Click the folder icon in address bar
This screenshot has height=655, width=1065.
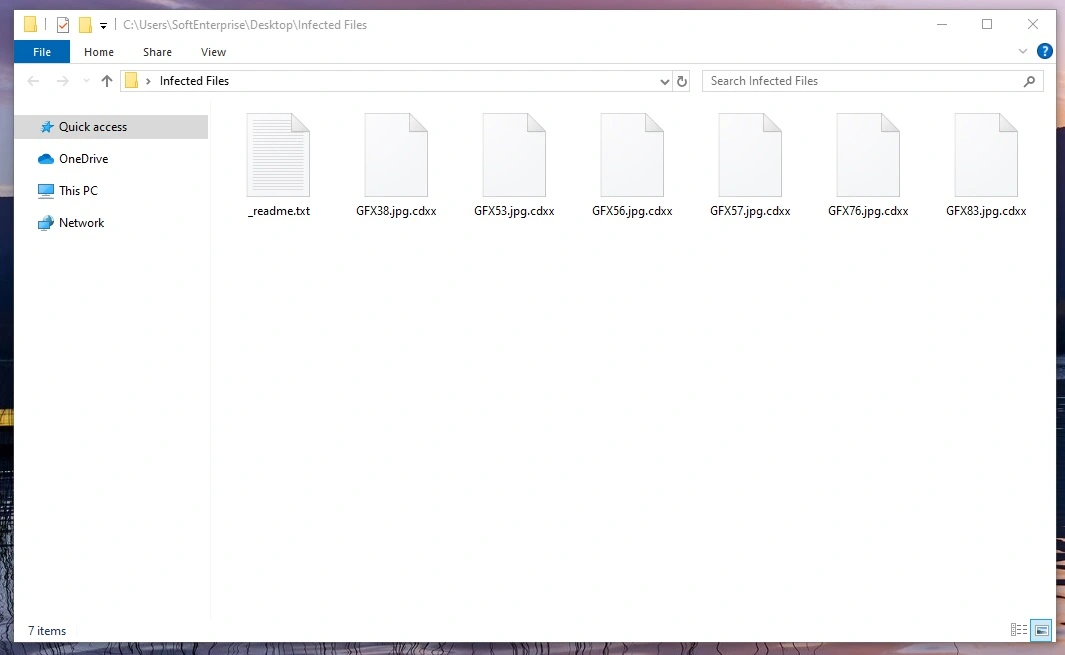point(132,81)
